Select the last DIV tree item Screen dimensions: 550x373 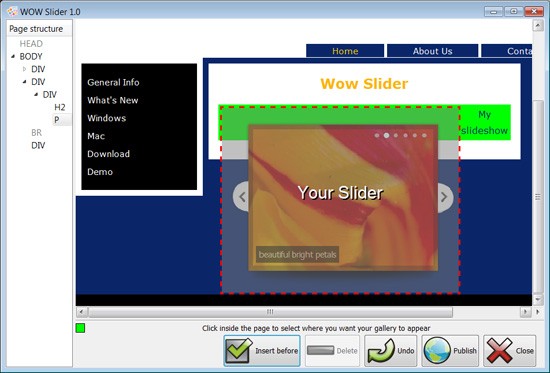point(38,145)
